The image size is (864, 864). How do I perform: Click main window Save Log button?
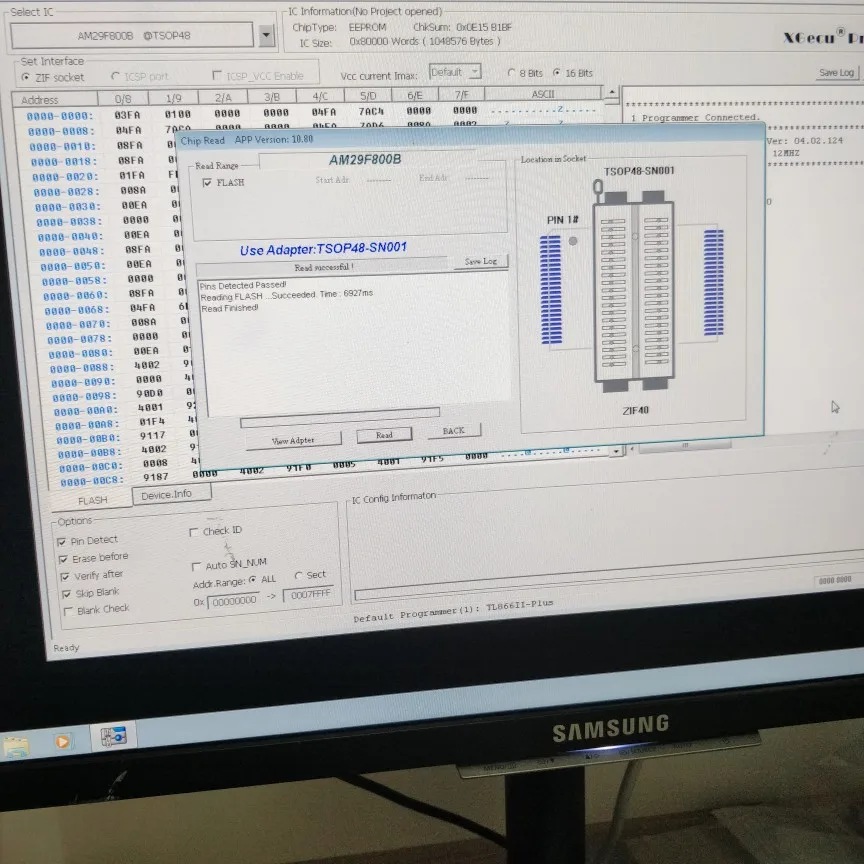click(x=836, y=72)
